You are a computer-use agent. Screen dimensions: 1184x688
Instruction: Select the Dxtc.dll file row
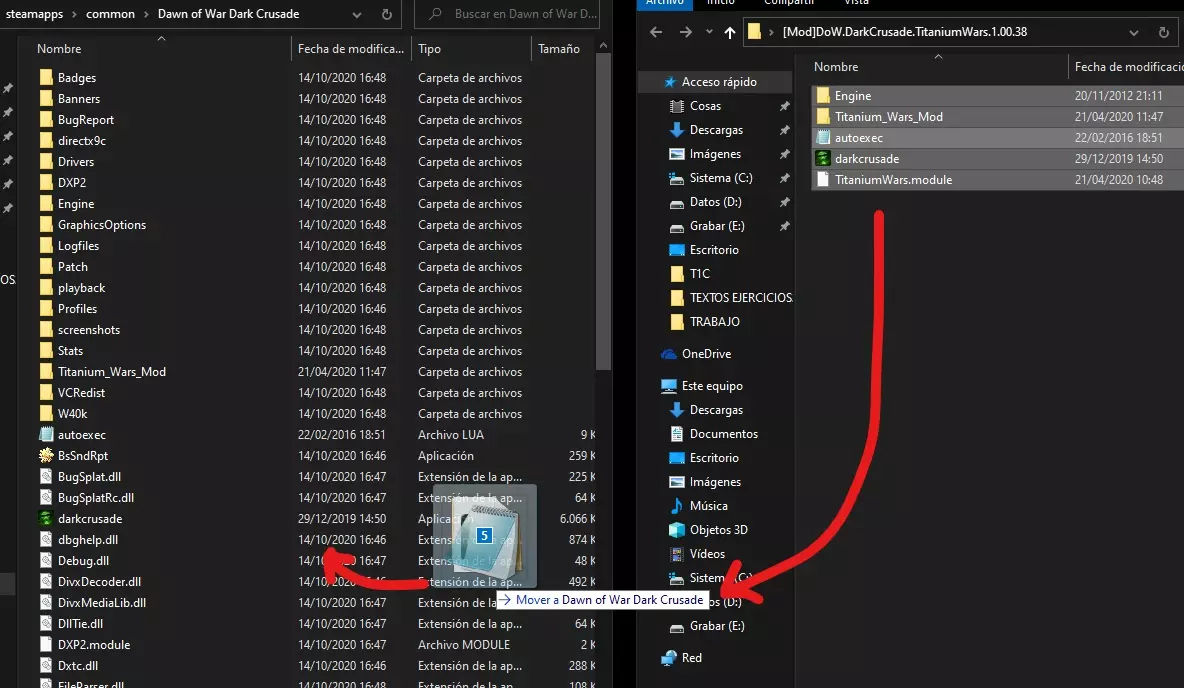317,665
